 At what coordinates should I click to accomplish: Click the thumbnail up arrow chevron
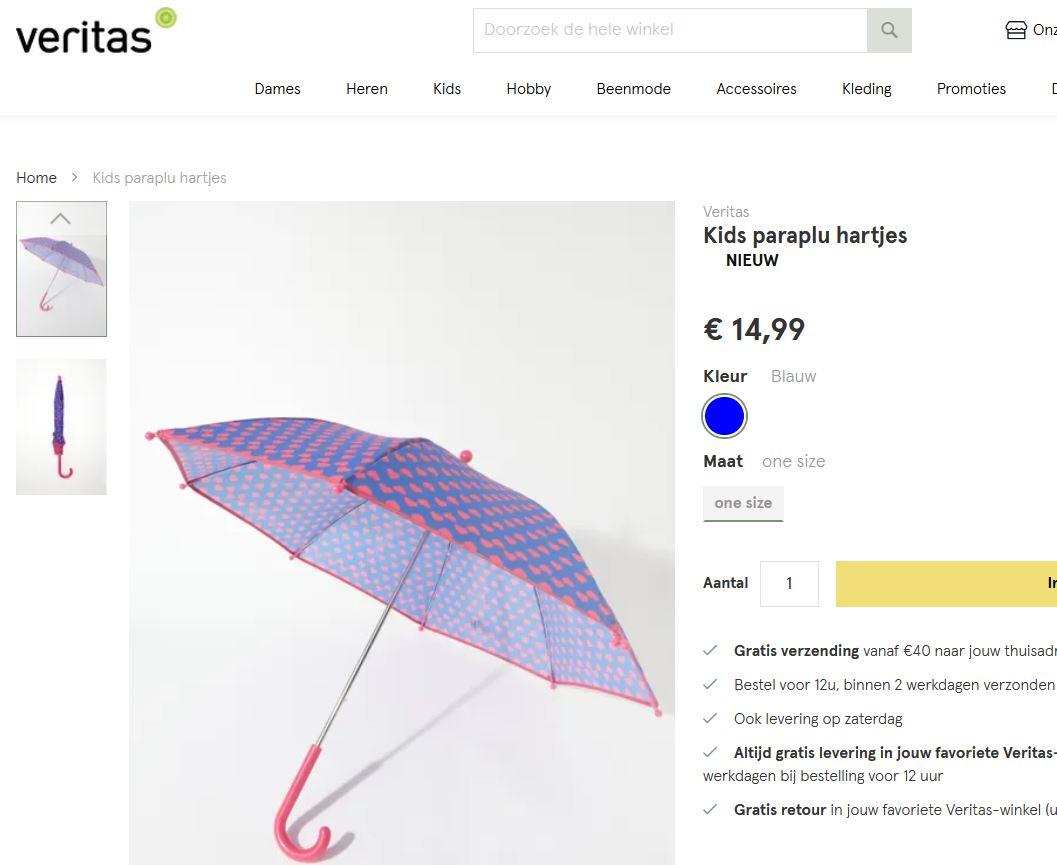pyautogui.click(x=61, y=218)
